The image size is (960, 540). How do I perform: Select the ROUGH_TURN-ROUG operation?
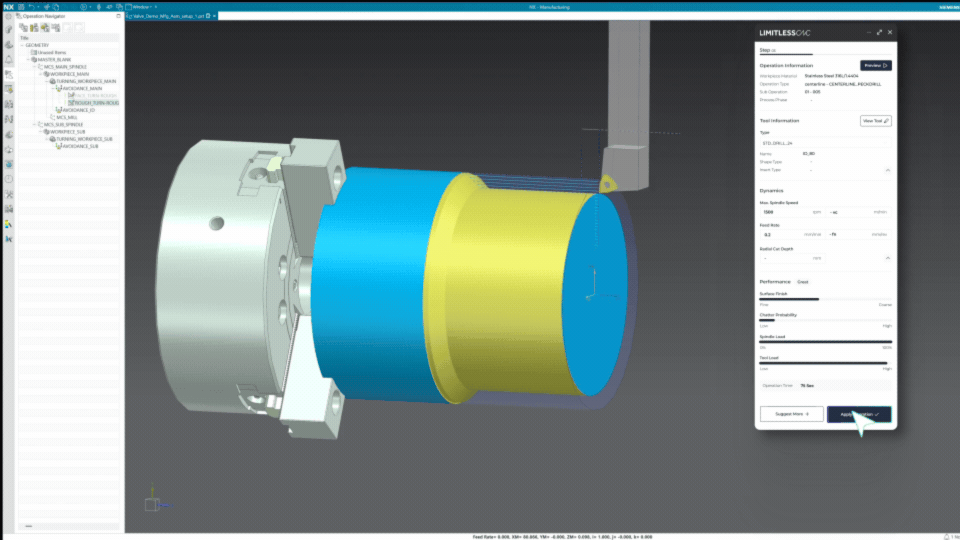(x=93, y=103)
